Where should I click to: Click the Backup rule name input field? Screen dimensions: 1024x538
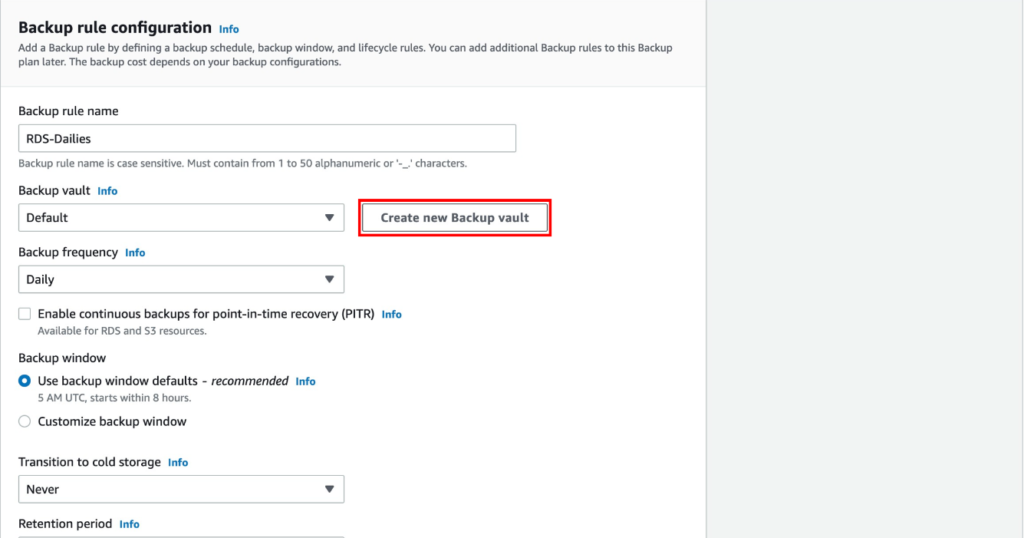tap(267, 138)
